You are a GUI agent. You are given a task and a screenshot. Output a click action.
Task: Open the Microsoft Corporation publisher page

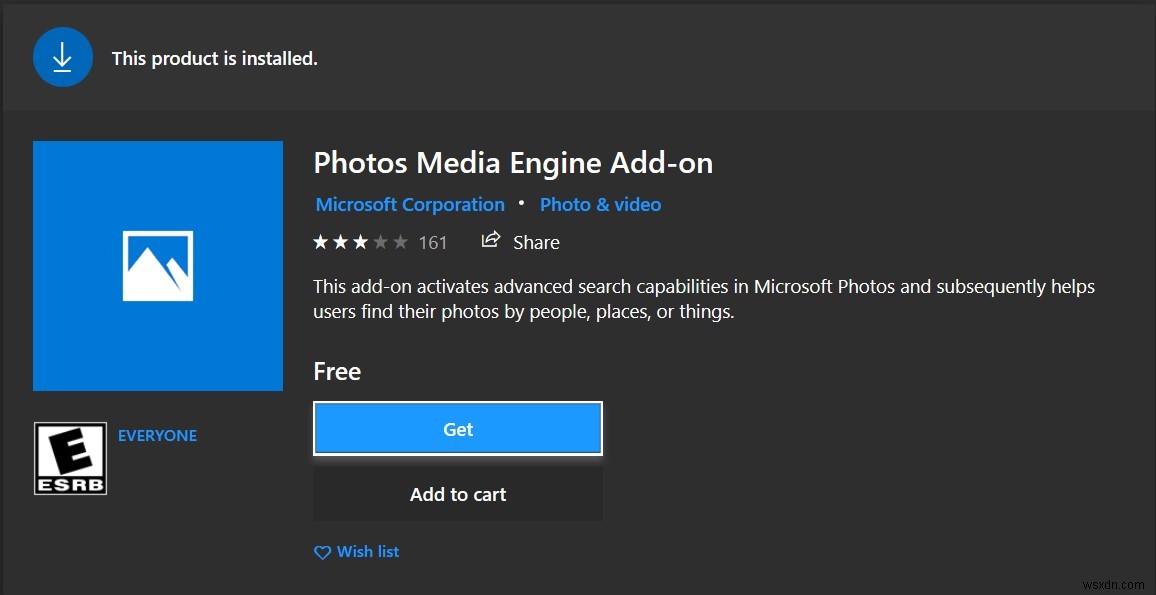410,204
